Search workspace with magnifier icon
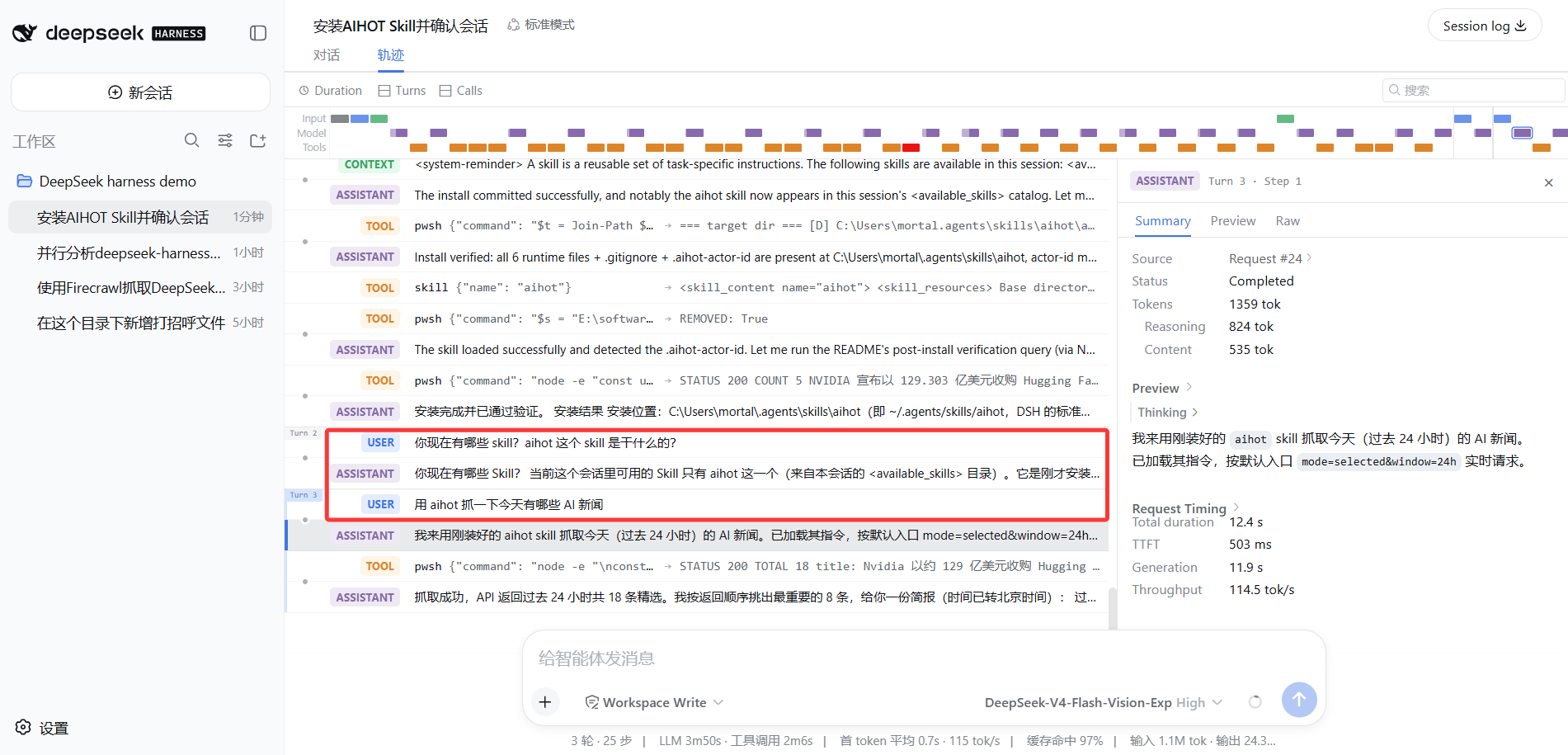1568x755 pixels. (x=192, y=140)
